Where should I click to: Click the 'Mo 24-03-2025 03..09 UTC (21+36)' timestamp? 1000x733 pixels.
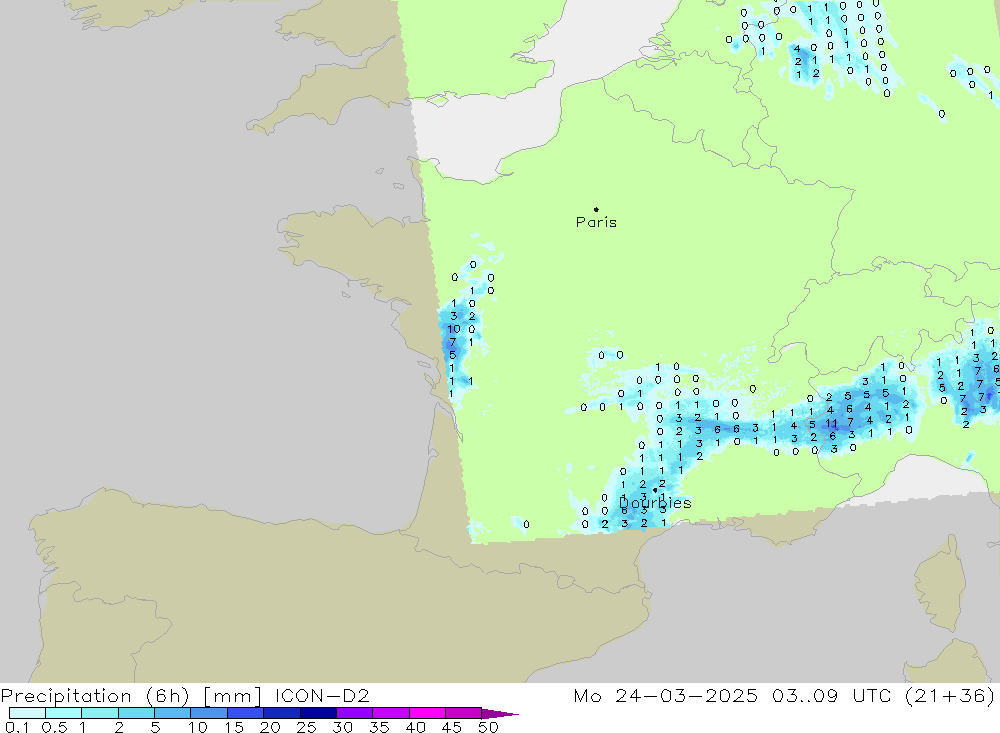point(784,696)
